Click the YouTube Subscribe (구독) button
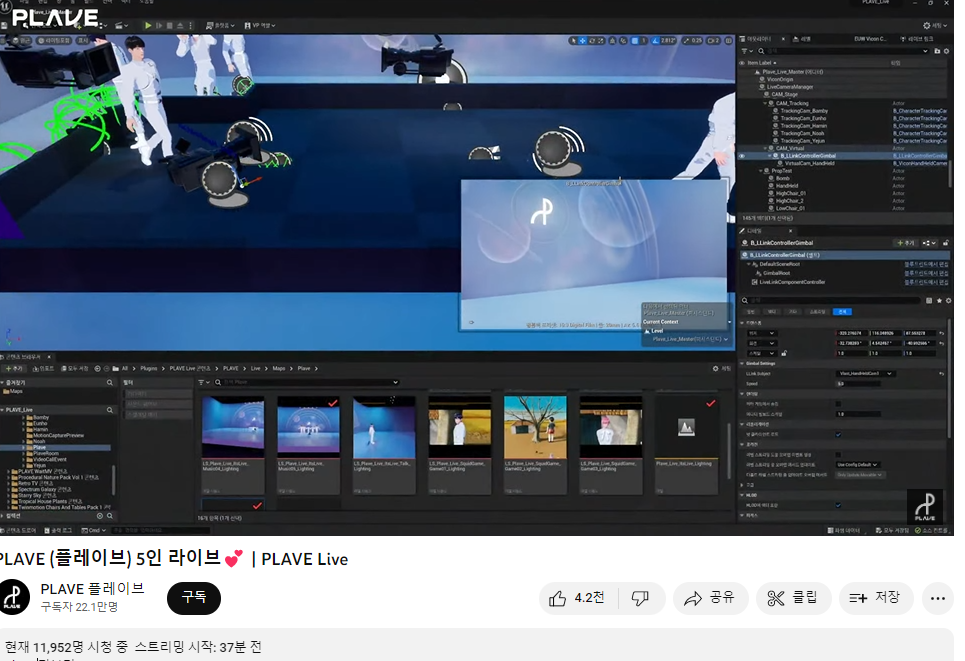Image resolution: width=965 pixels, height=661 pixels. (x=194, y=598)
